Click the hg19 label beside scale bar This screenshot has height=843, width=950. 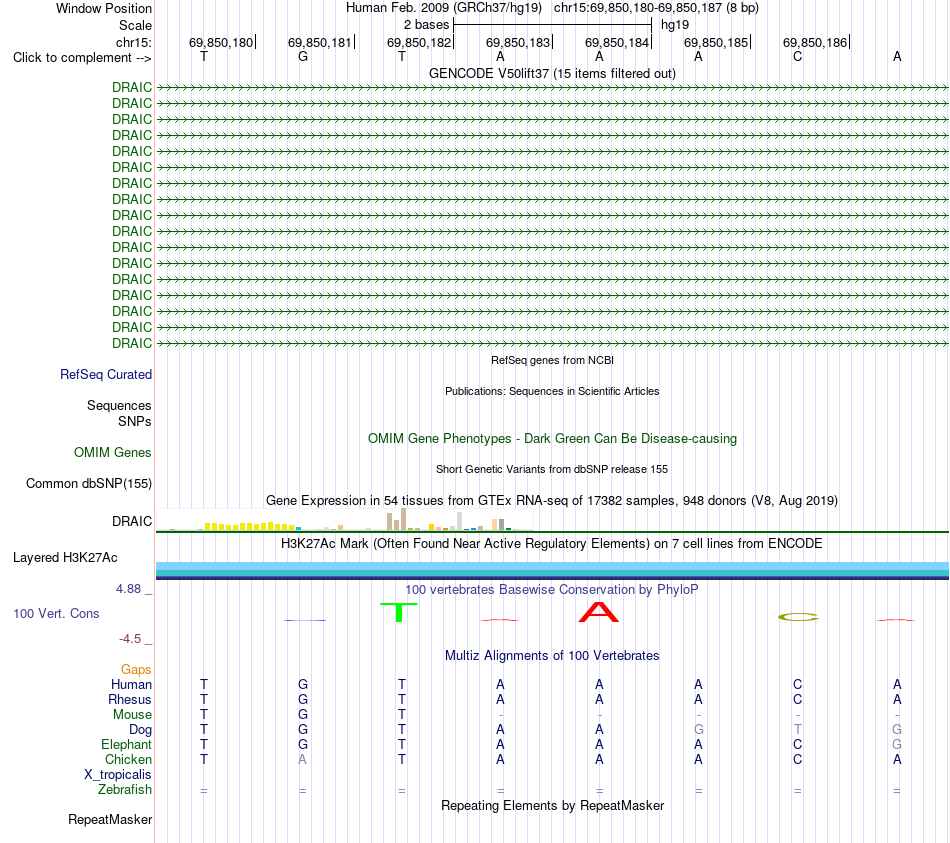(675, 25)
